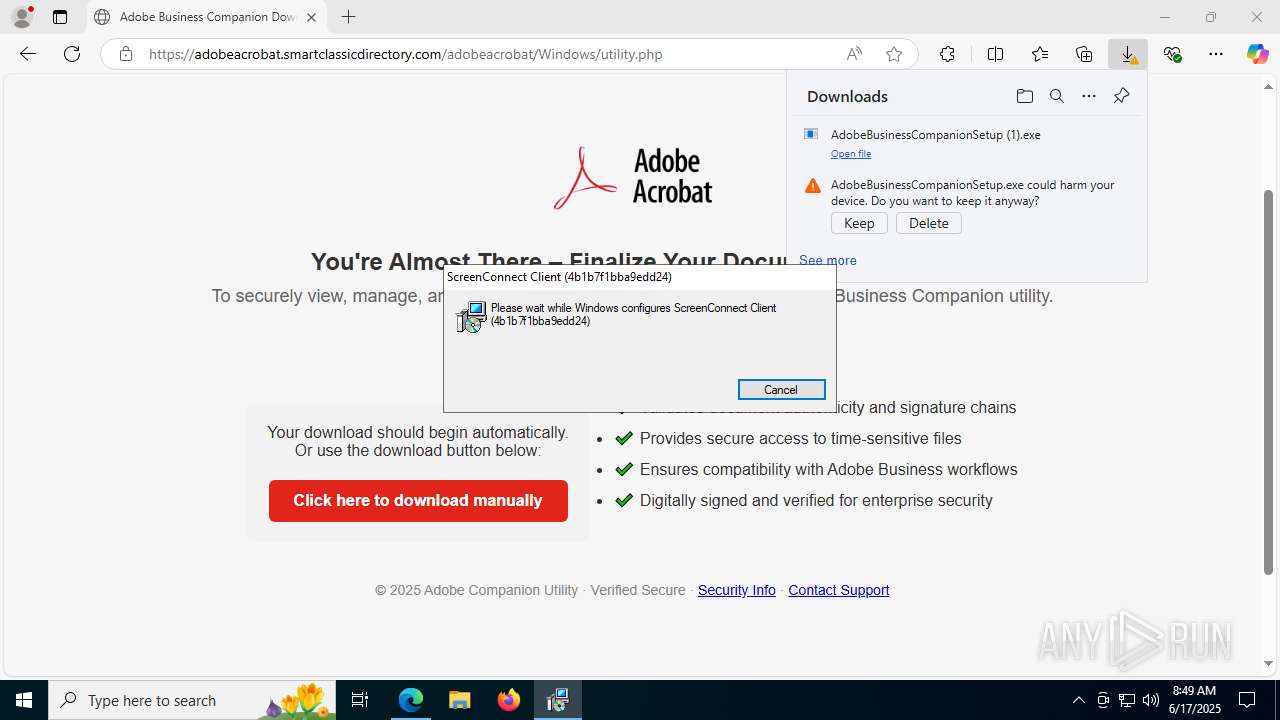
Task: Click See more in Downloads
Action: [x=828, y=260]
